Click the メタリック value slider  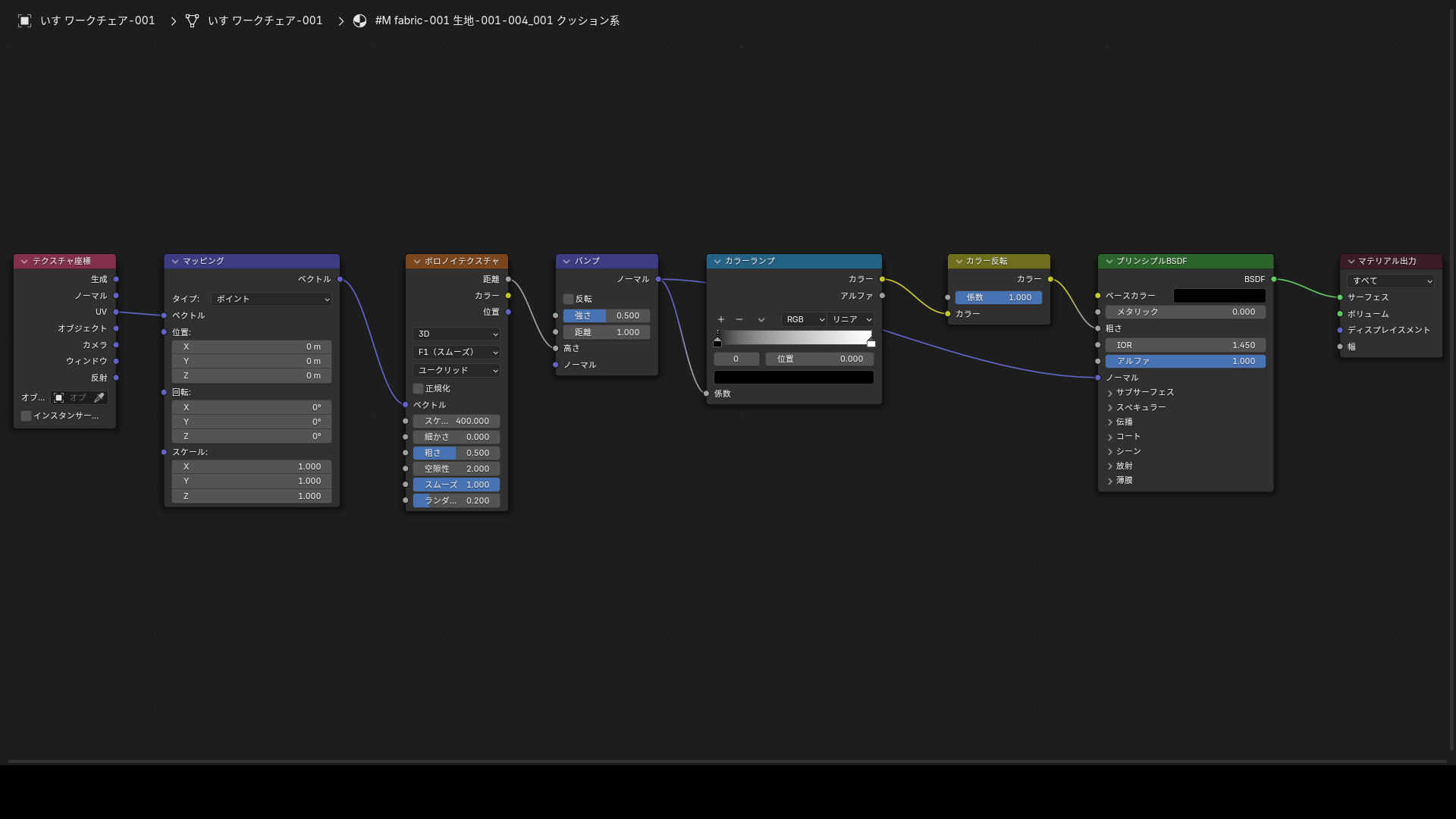(x=1185, y=312)
